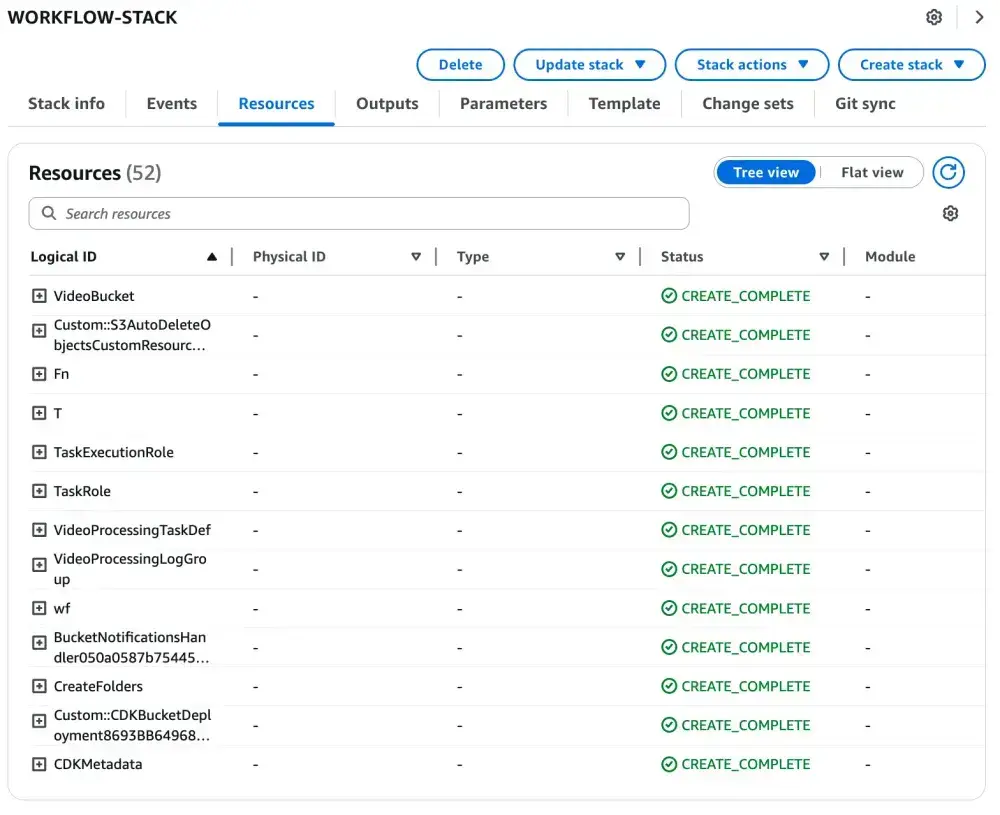Image resolution: width=1000 pixels, height=815 pixels.
Task: Open the Change sets tab
Action: (x=747, y=104)
